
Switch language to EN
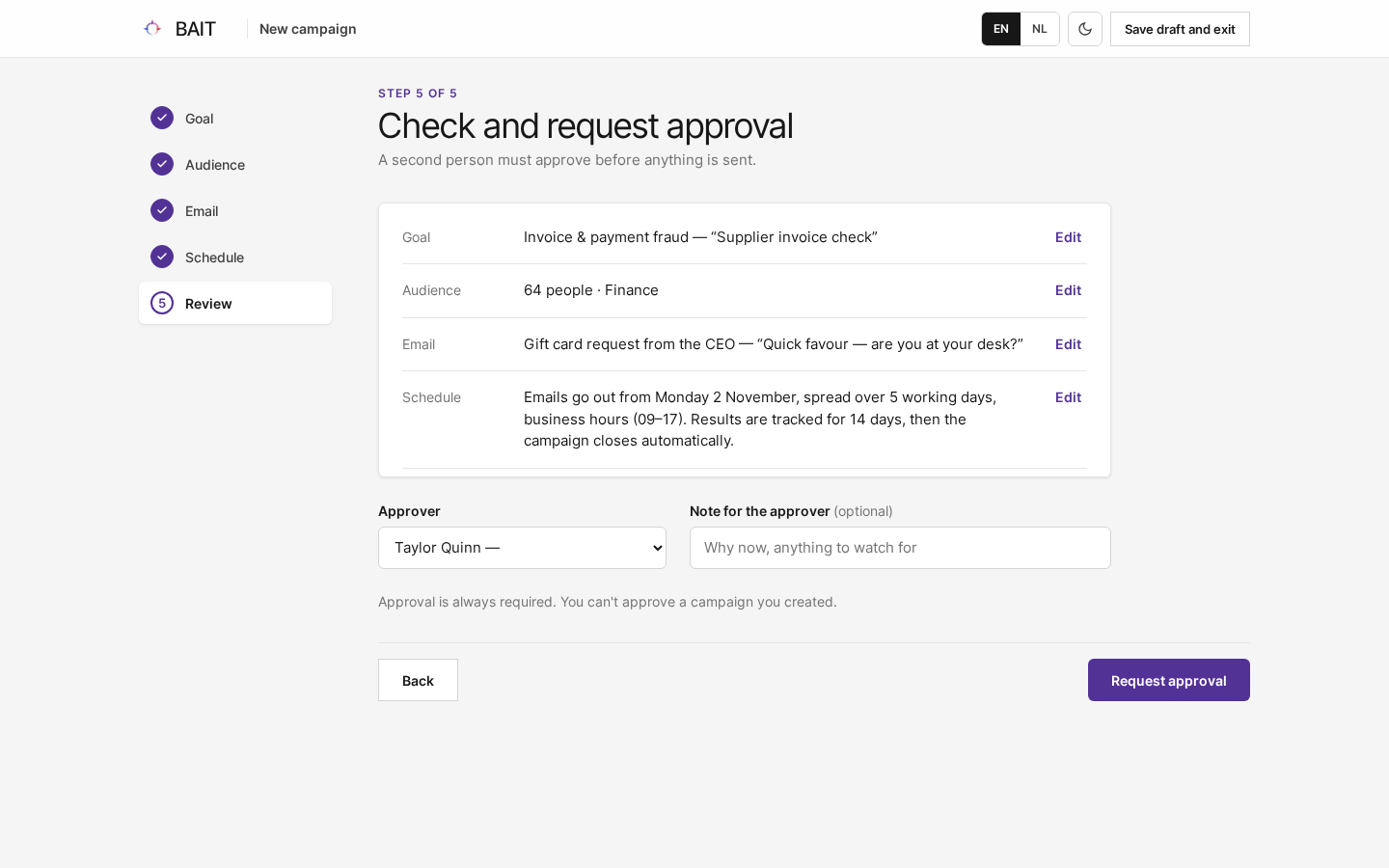1001,29
